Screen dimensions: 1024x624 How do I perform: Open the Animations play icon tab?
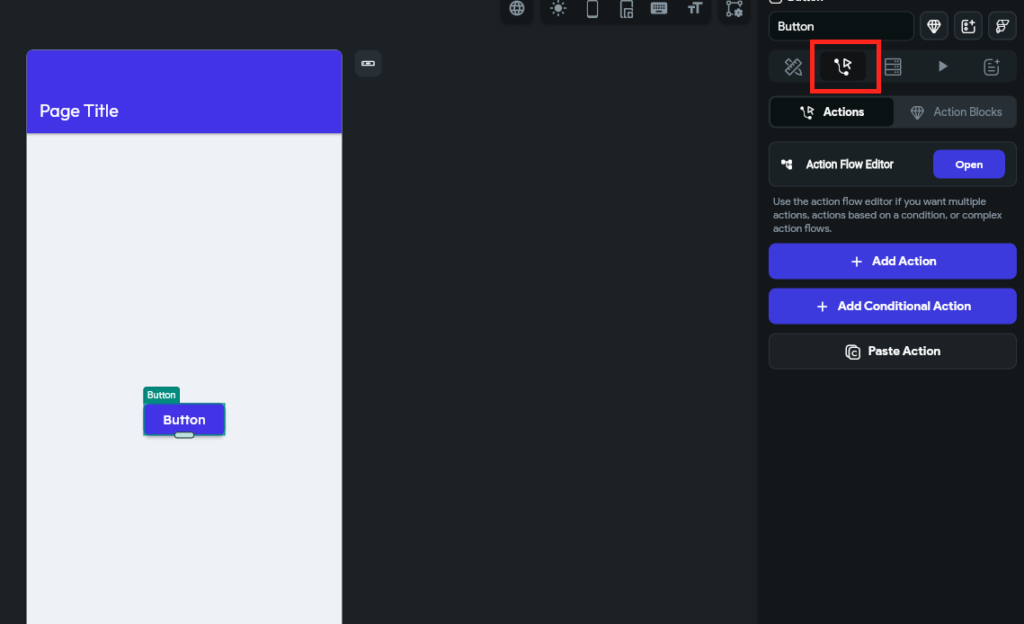tap(942, 67)
